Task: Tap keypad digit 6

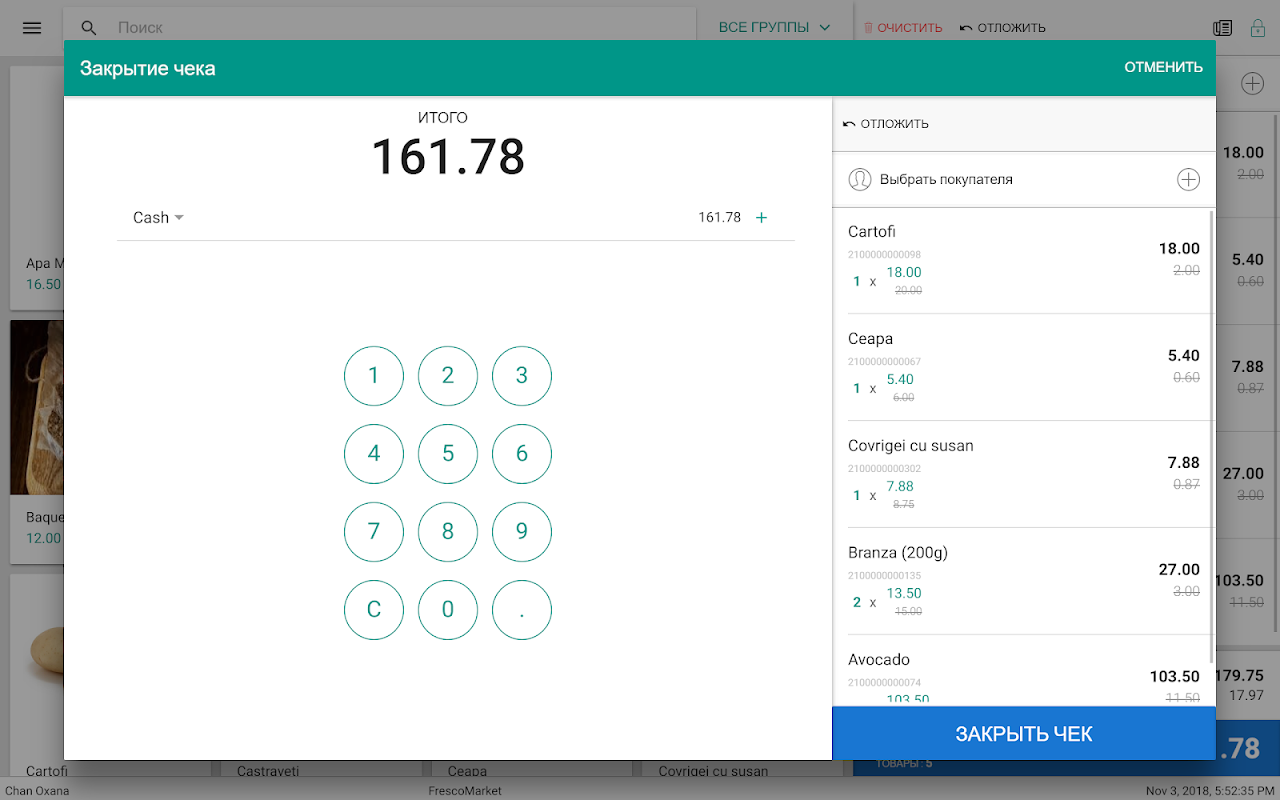Action: tap(522, 454)
